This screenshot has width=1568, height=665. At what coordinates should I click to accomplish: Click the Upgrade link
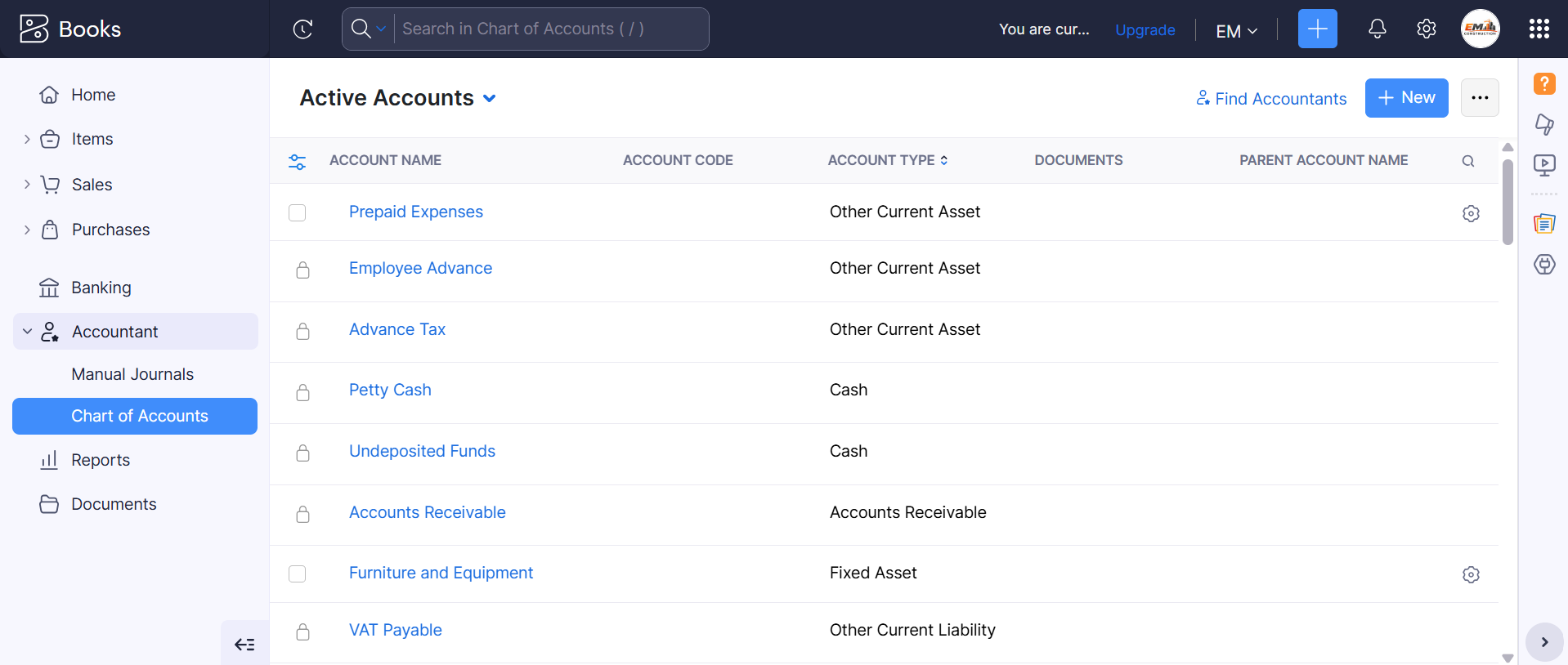[x=1145, y=30]
